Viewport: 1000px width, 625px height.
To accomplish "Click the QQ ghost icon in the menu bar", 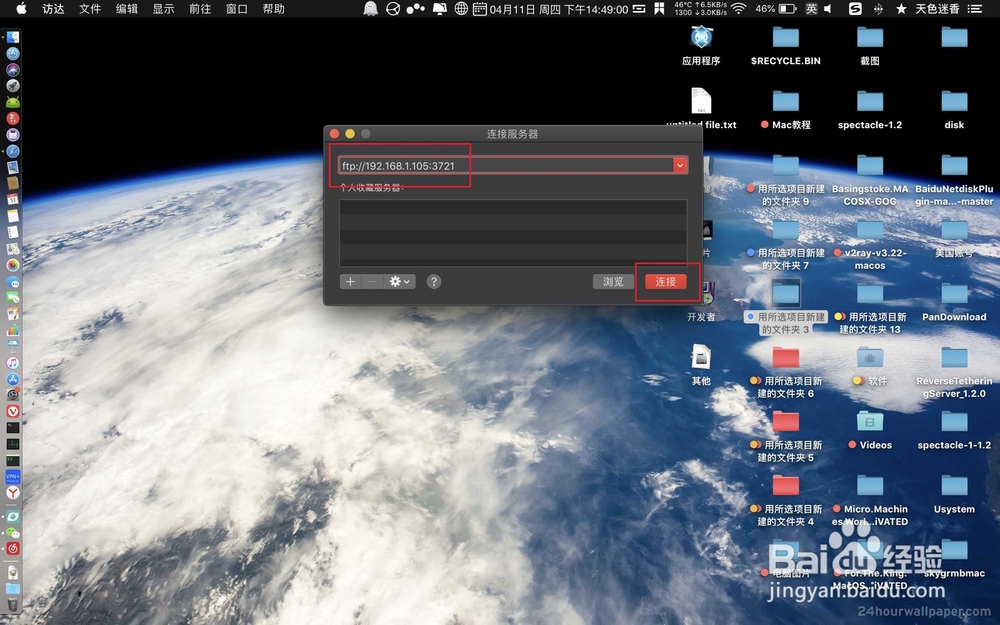I will pyautogui.click(x=371, y=9).
